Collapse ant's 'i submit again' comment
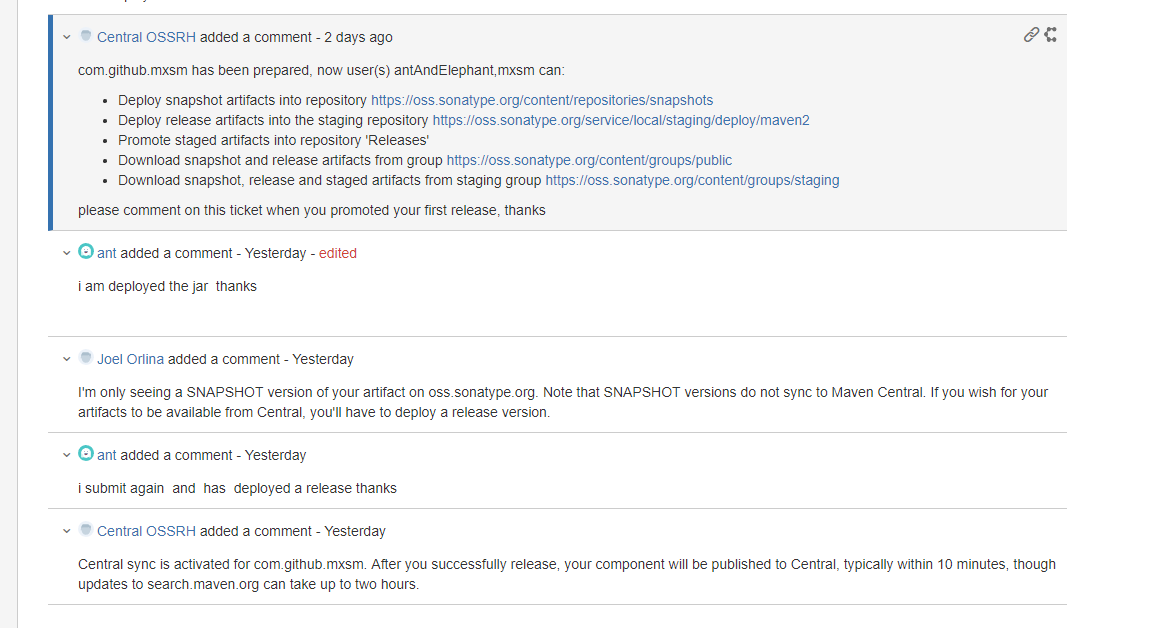This screenshot has width=1170, height=628. [66, 455]
